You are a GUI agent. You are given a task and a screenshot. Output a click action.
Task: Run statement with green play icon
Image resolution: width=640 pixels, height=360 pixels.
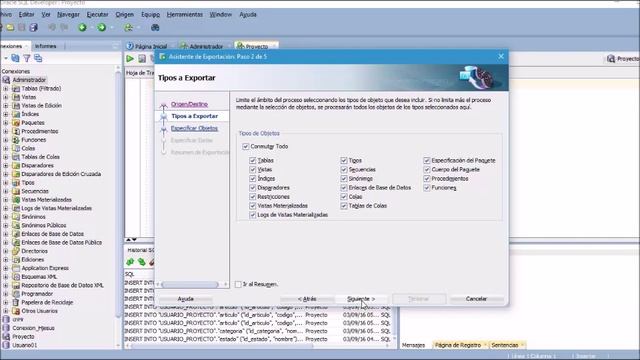(x=130, y=59)
